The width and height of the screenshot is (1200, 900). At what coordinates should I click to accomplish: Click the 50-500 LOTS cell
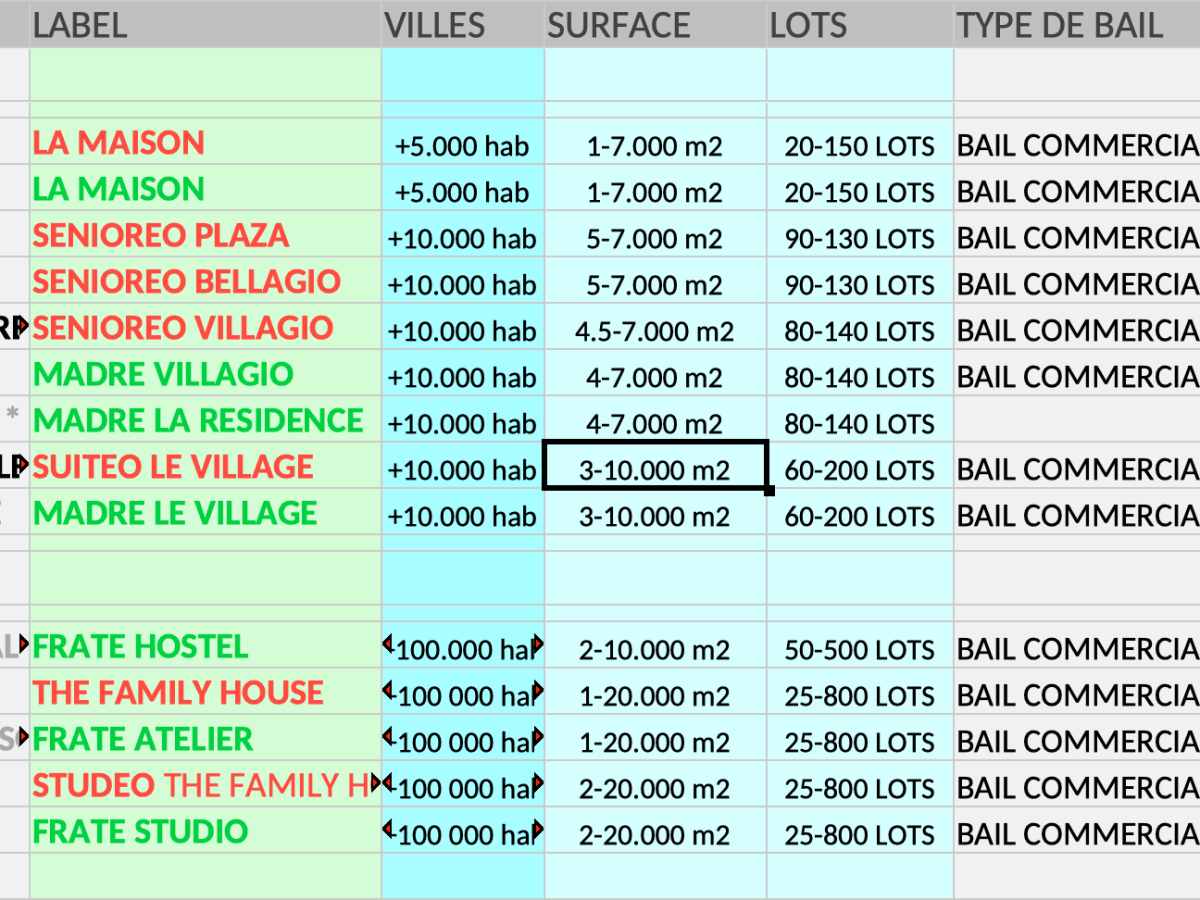[859, 649]
